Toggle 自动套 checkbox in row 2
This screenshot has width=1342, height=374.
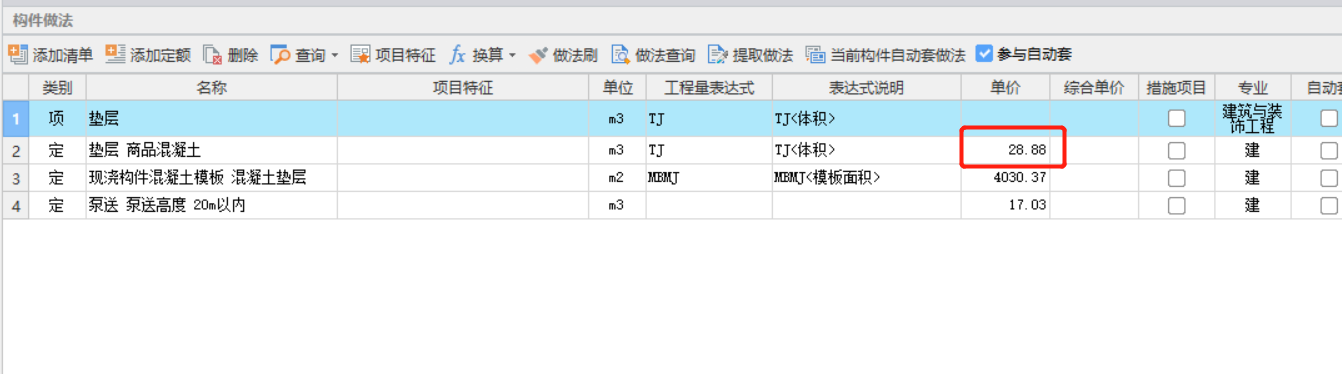tap(1329, 150)
